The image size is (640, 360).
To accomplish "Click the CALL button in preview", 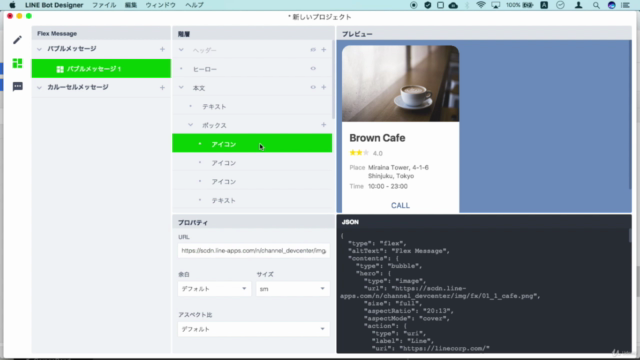I will tap(400, 205).
